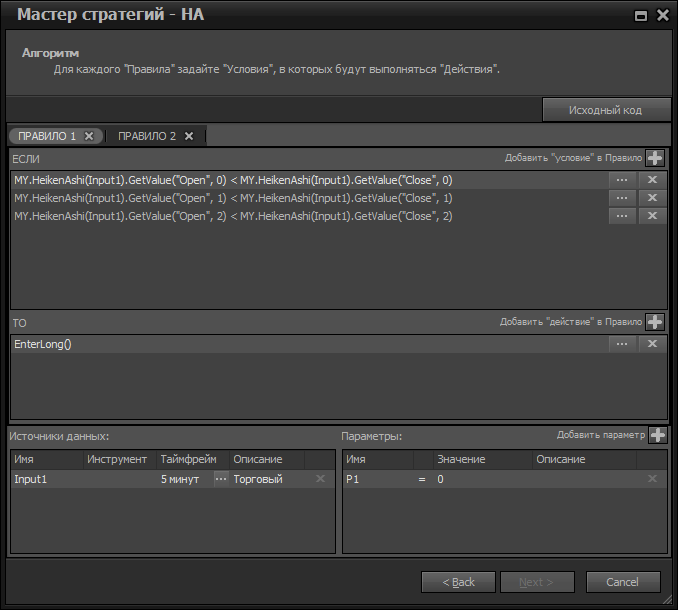
Task: Open editor for third condition row
Action: click(x=622, y=216)
